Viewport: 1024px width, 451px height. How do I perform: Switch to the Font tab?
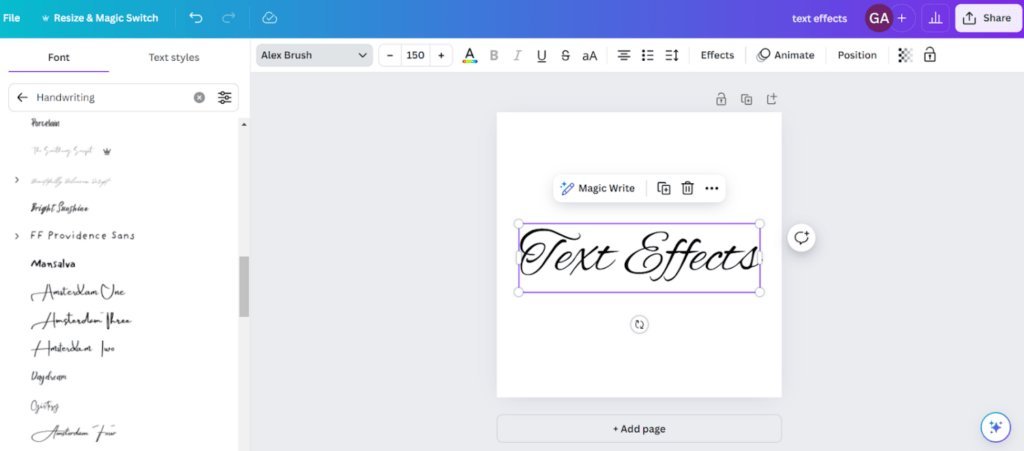point(59,57)
